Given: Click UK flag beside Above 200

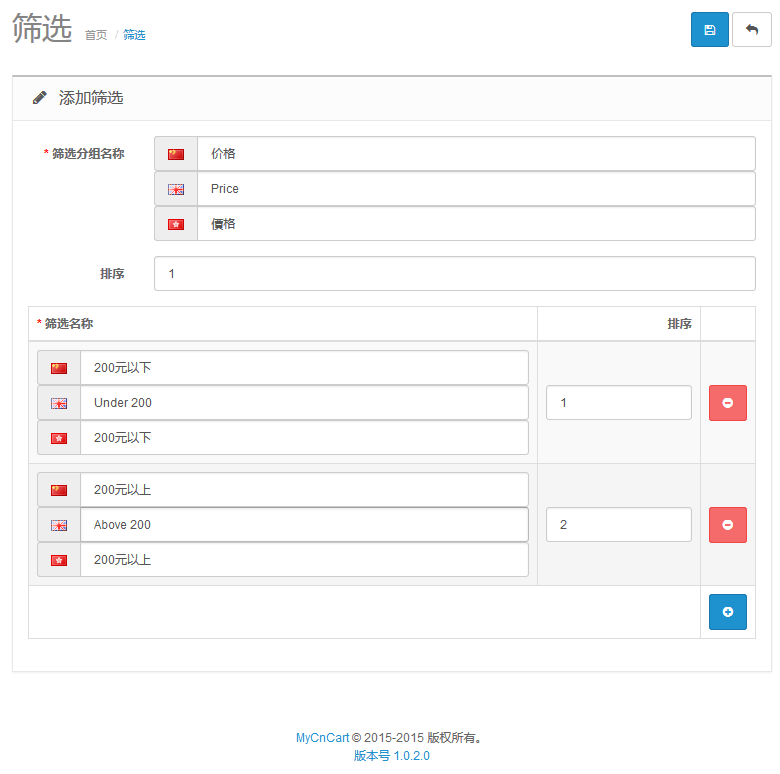Looking at the screenshot, I should (59, 525).
